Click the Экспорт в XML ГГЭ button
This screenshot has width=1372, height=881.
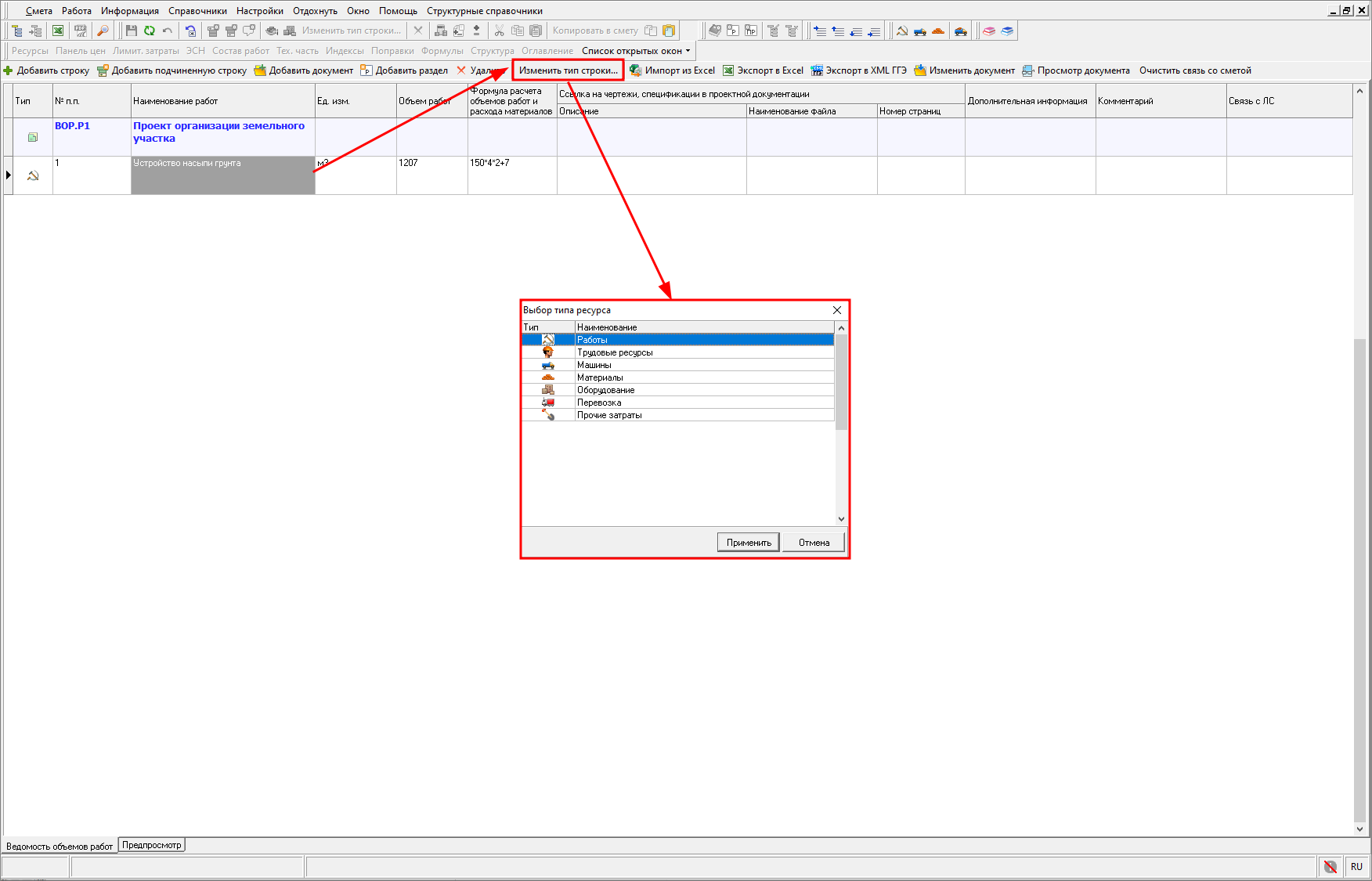click(x=859, y=70)
